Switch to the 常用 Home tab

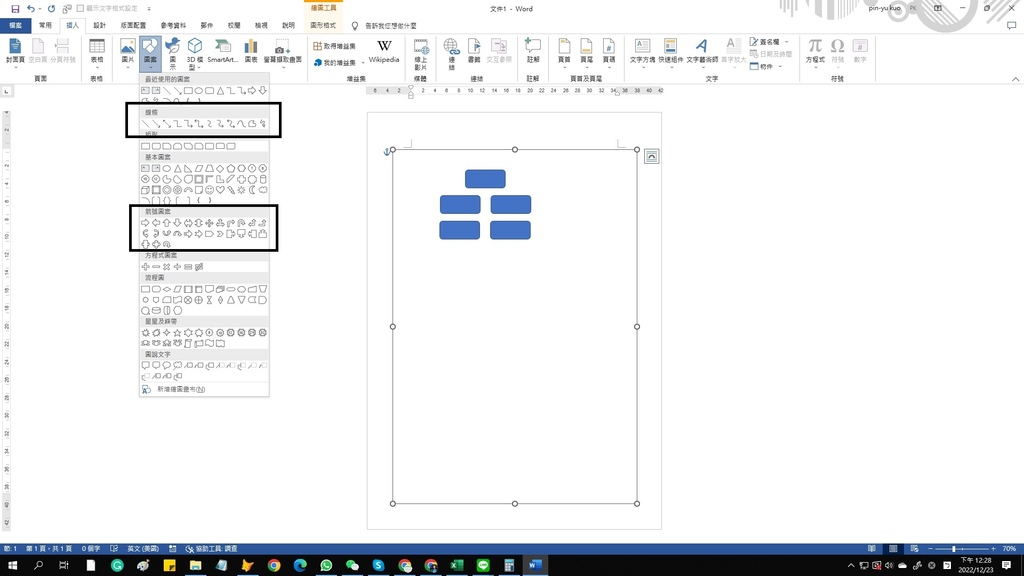click(45, 25)
